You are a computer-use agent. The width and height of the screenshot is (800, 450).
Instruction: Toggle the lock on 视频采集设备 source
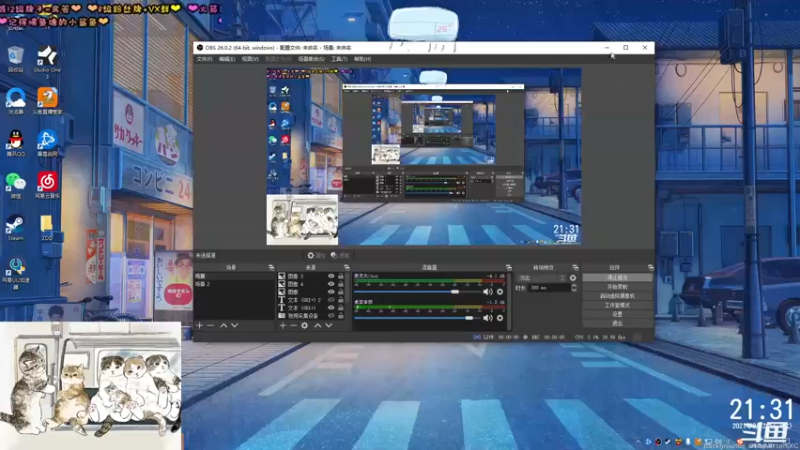[x=341, y=316]
